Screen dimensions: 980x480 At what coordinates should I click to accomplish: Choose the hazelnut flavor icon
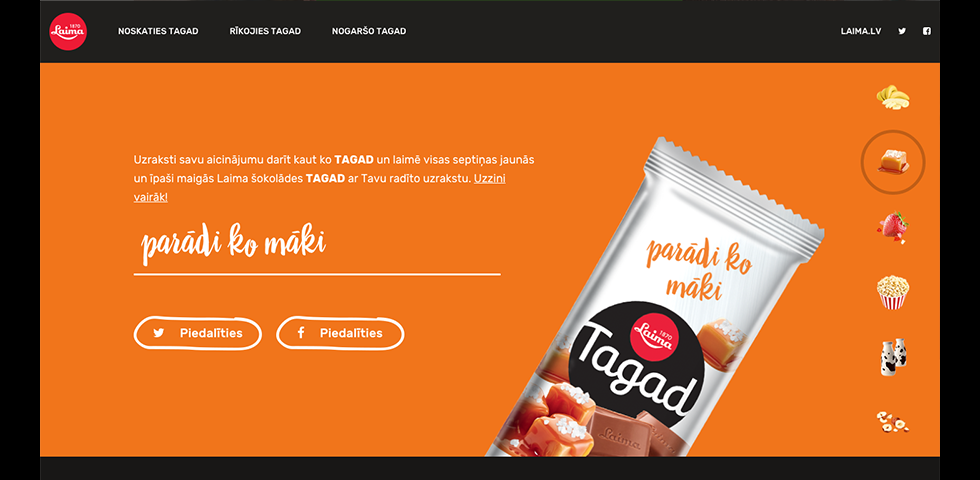pyautogui.click(x=892, y=422)
